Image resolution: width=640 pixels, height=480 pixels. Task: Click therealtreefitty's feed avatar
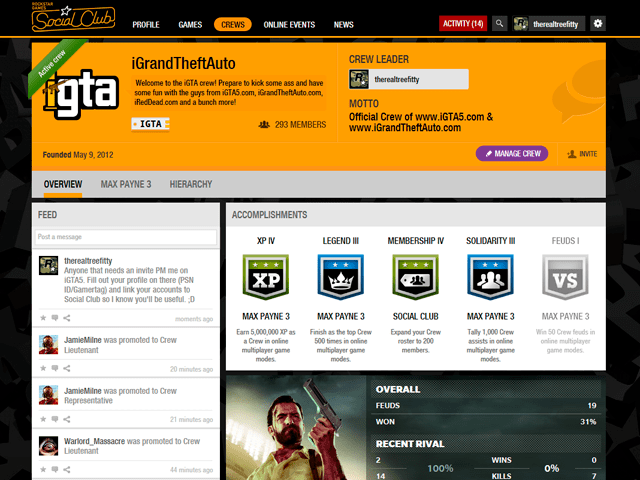click(49, 266)
